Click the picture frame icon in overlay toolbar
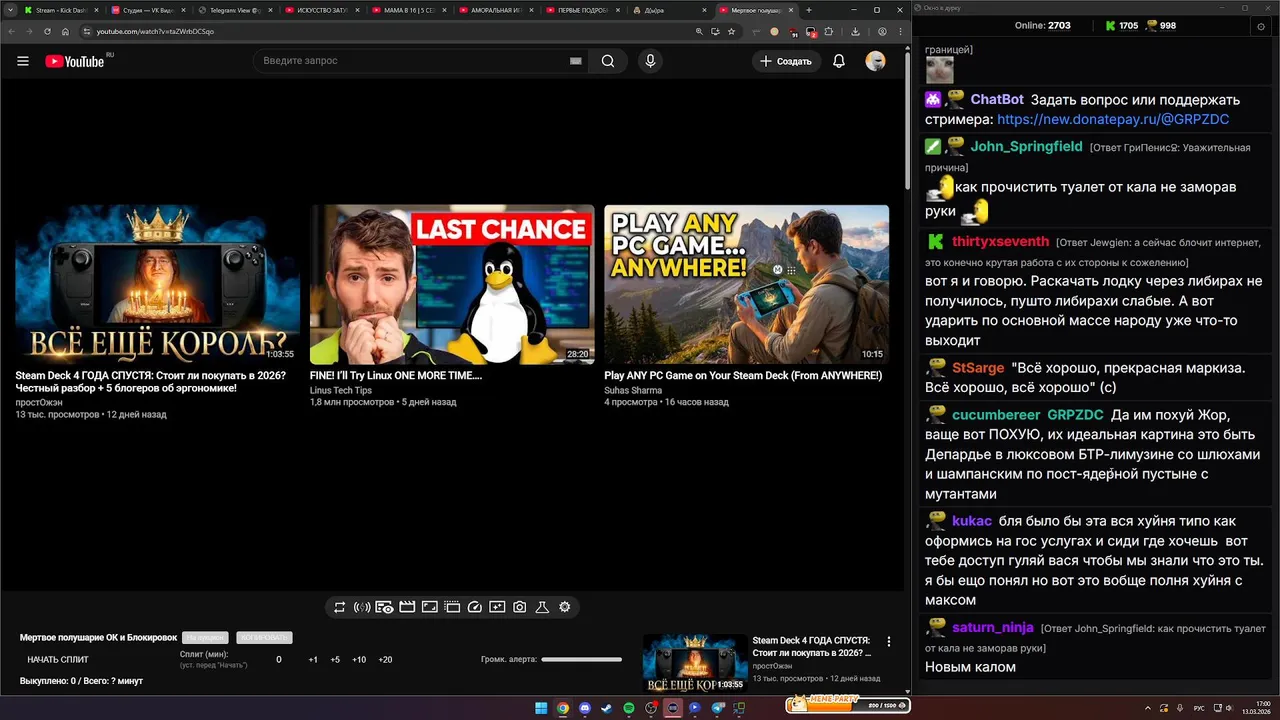Image resolution: width=1280 pixels, height=720 pixels. point(429,607)
